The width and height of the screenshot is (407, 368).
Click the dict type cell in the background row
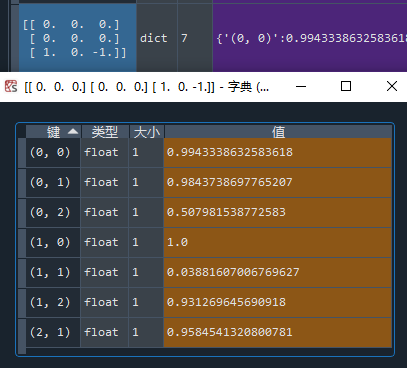click(x=157, y=38)
